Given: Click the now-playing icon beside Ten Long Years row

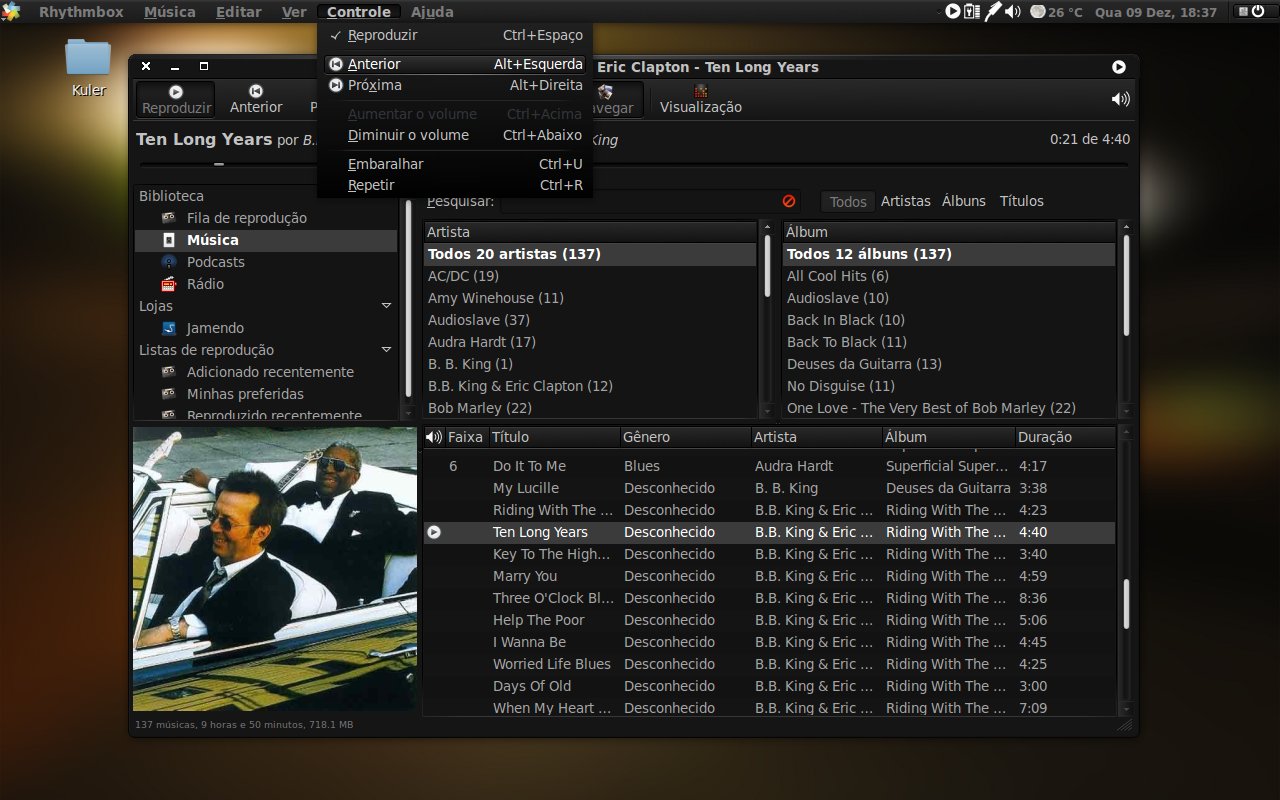Looking at the screenshot, I should tap(434, 532).
